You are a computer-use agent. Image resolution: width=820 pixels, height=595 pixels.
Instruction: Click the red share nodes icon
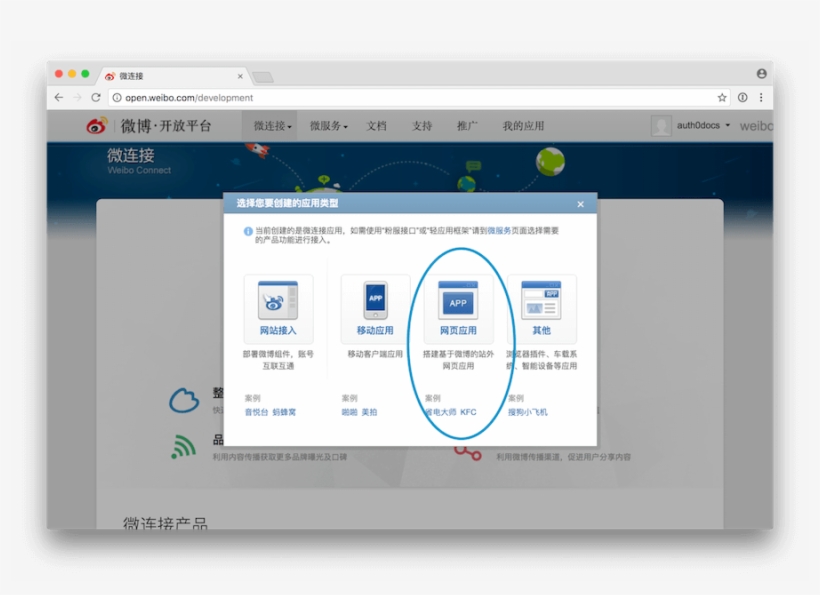(469, 453)
